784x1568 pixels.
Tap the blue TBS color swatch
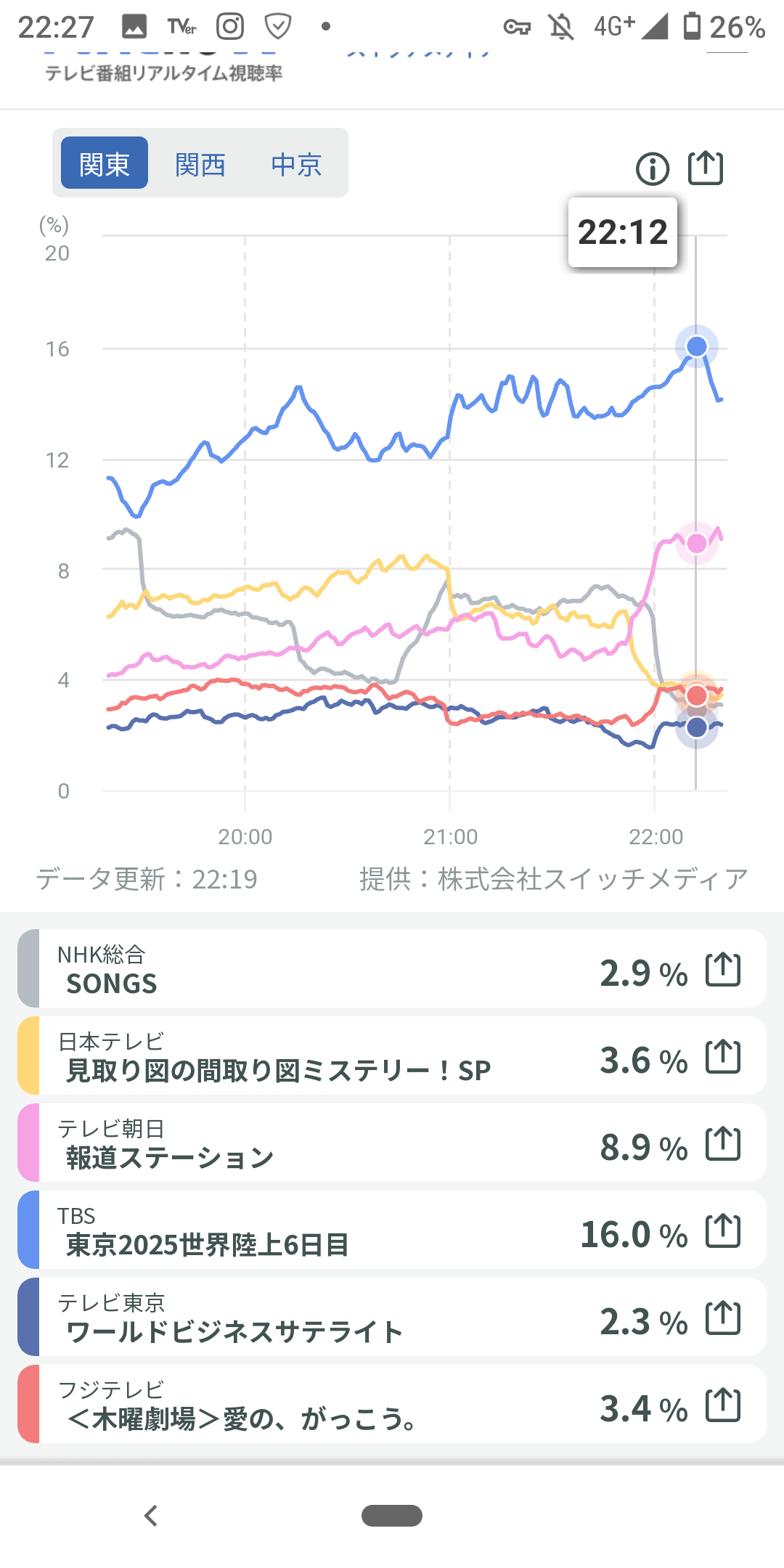click(29, 1231)
